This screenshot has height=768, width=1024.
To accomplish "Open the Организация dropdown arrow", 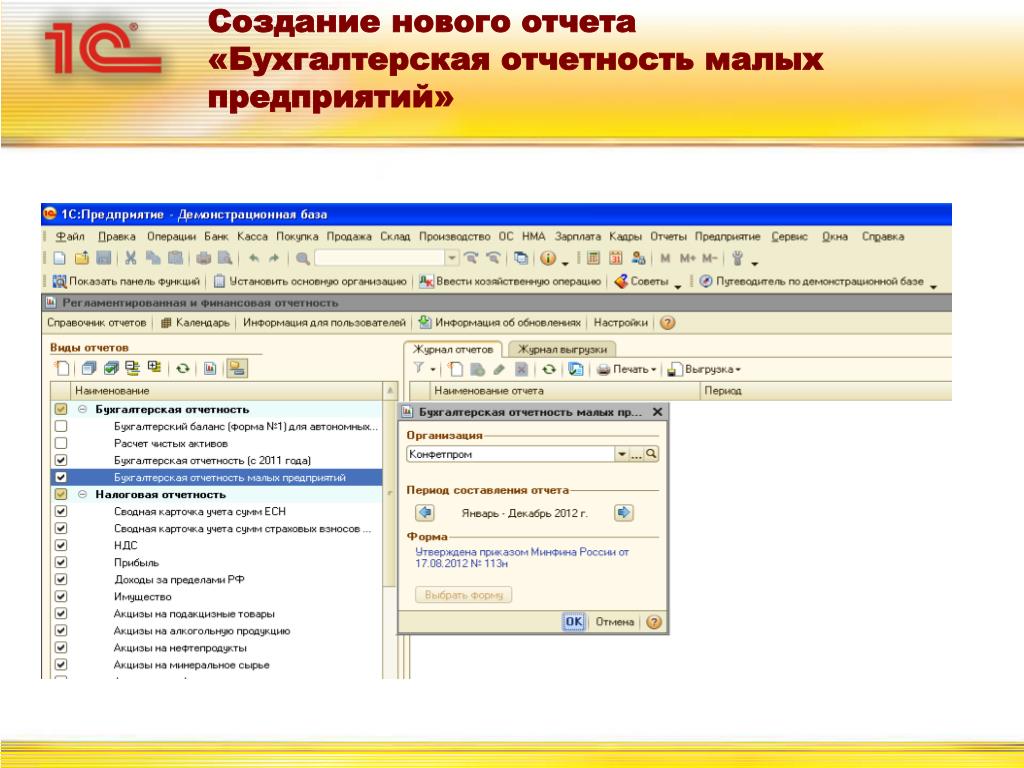I will click(622, 453).
